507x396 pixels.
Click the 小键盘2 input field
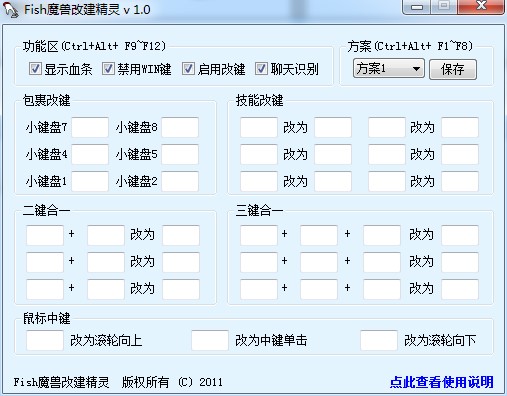(180, 181)
